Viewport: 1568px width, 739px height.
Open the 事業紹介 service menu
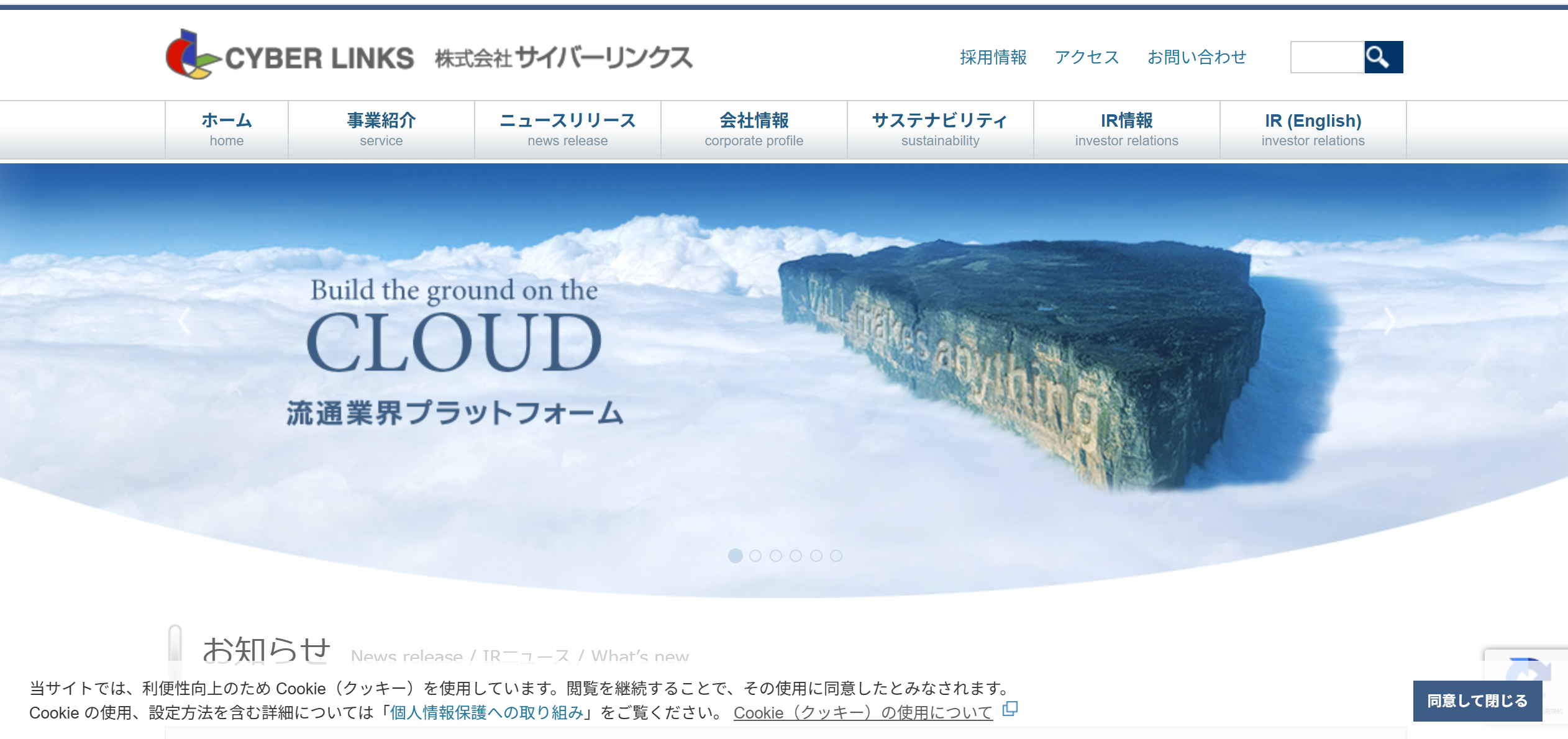pyautogui.click(x=381, y=129)
